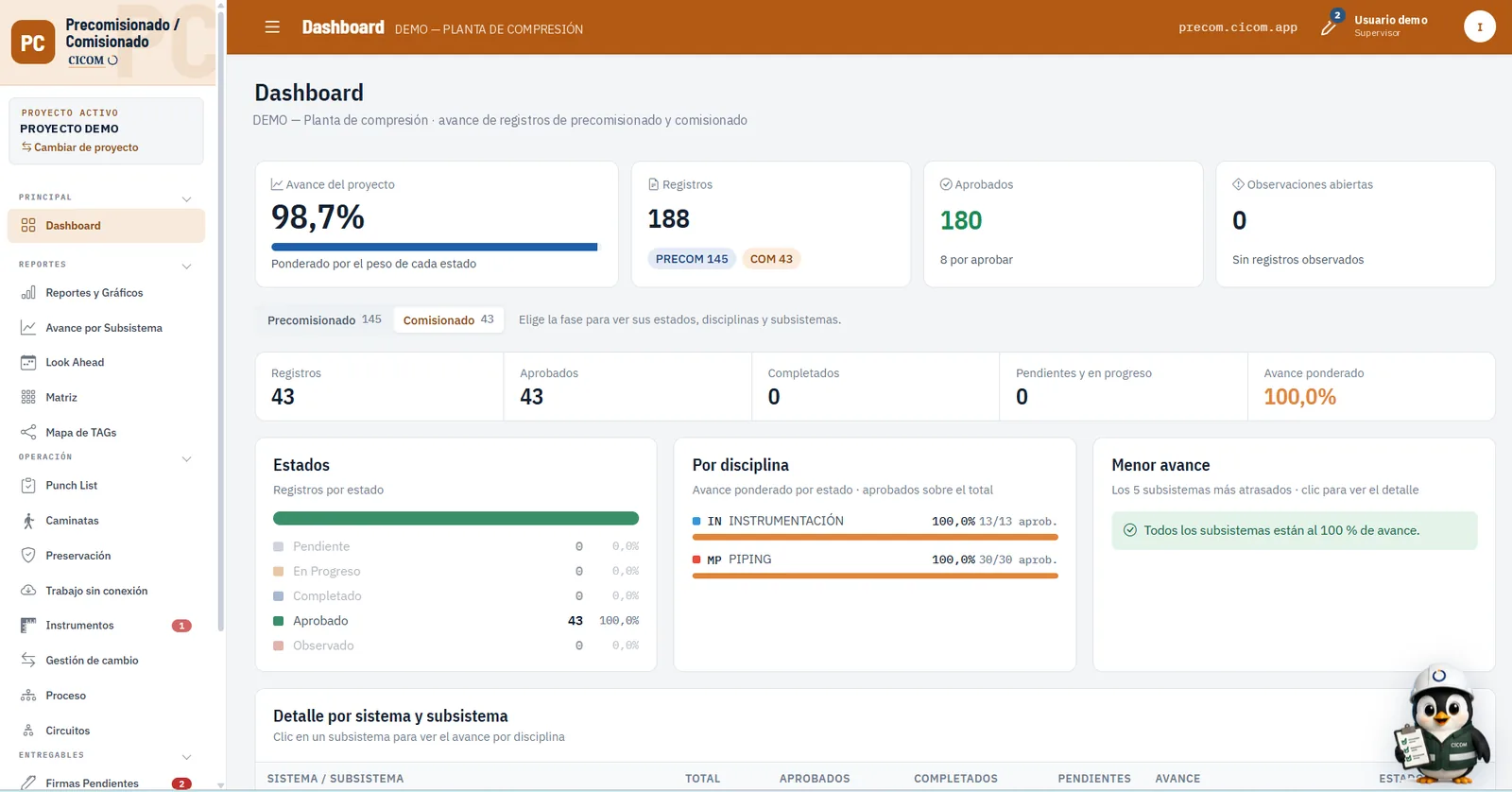Click the COM 43 badge
This screenshot has width=1512, height=792.
click(771, 259)
